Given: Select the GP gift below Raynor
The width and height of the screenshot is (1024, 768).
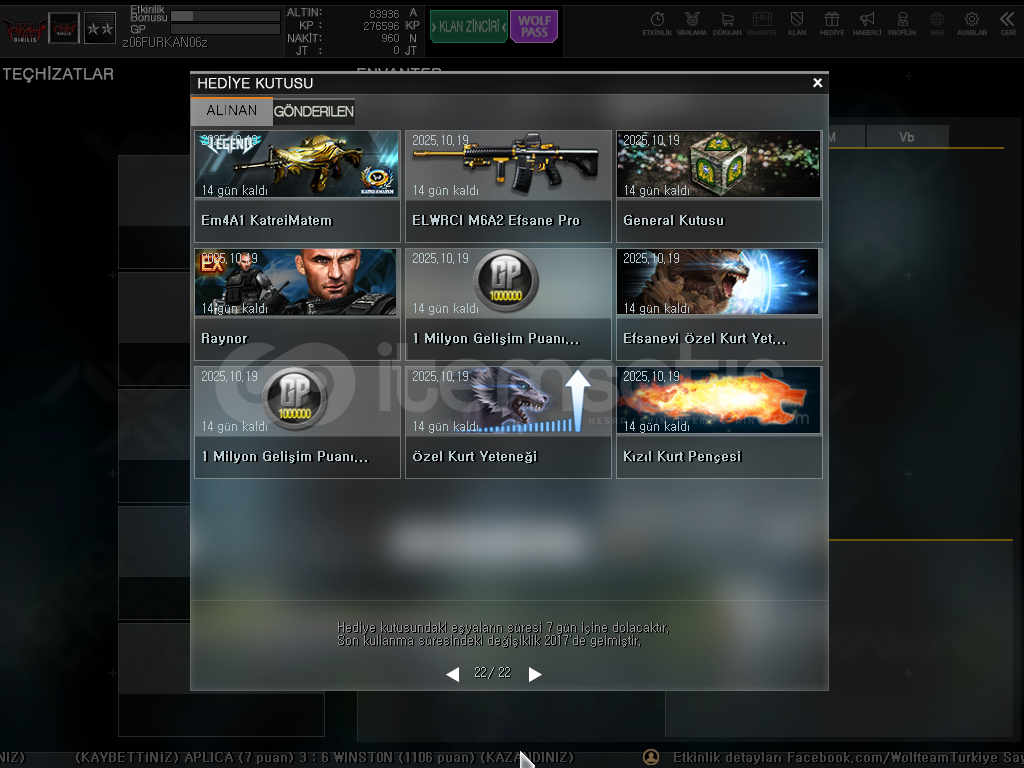Looking at the screenshot, I should click(x=297, y=422).
